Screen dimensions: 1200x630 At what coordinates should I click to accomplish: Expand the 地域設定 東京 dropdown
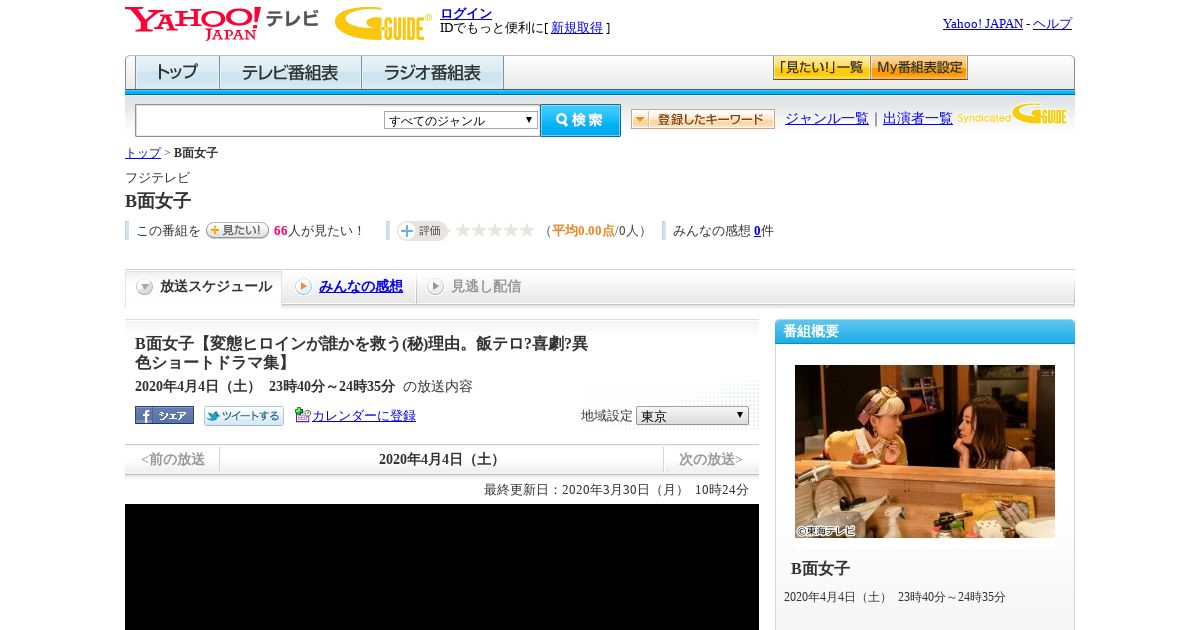[x=692, y=415]
